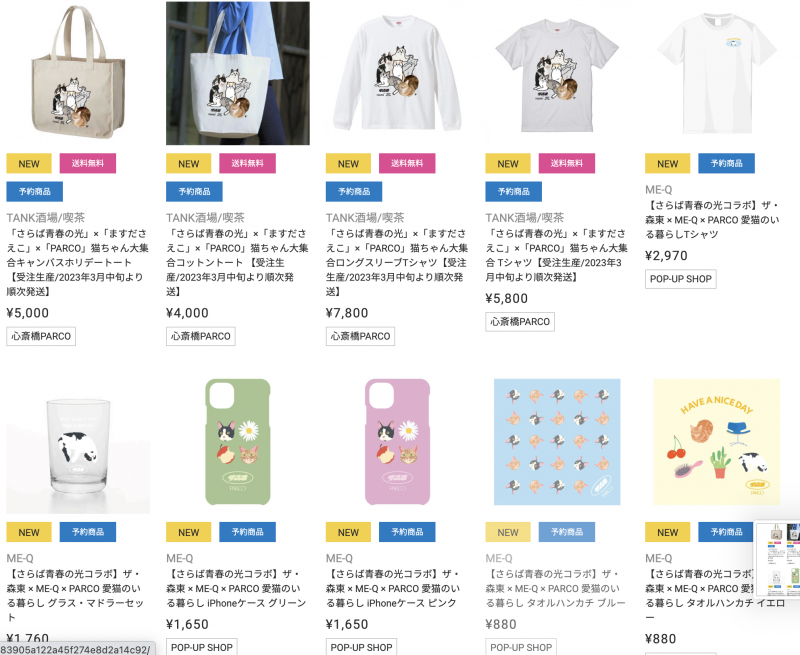
Task: Open the yellow Have A Nice Day handkerchief
Action: pos(717,442)
